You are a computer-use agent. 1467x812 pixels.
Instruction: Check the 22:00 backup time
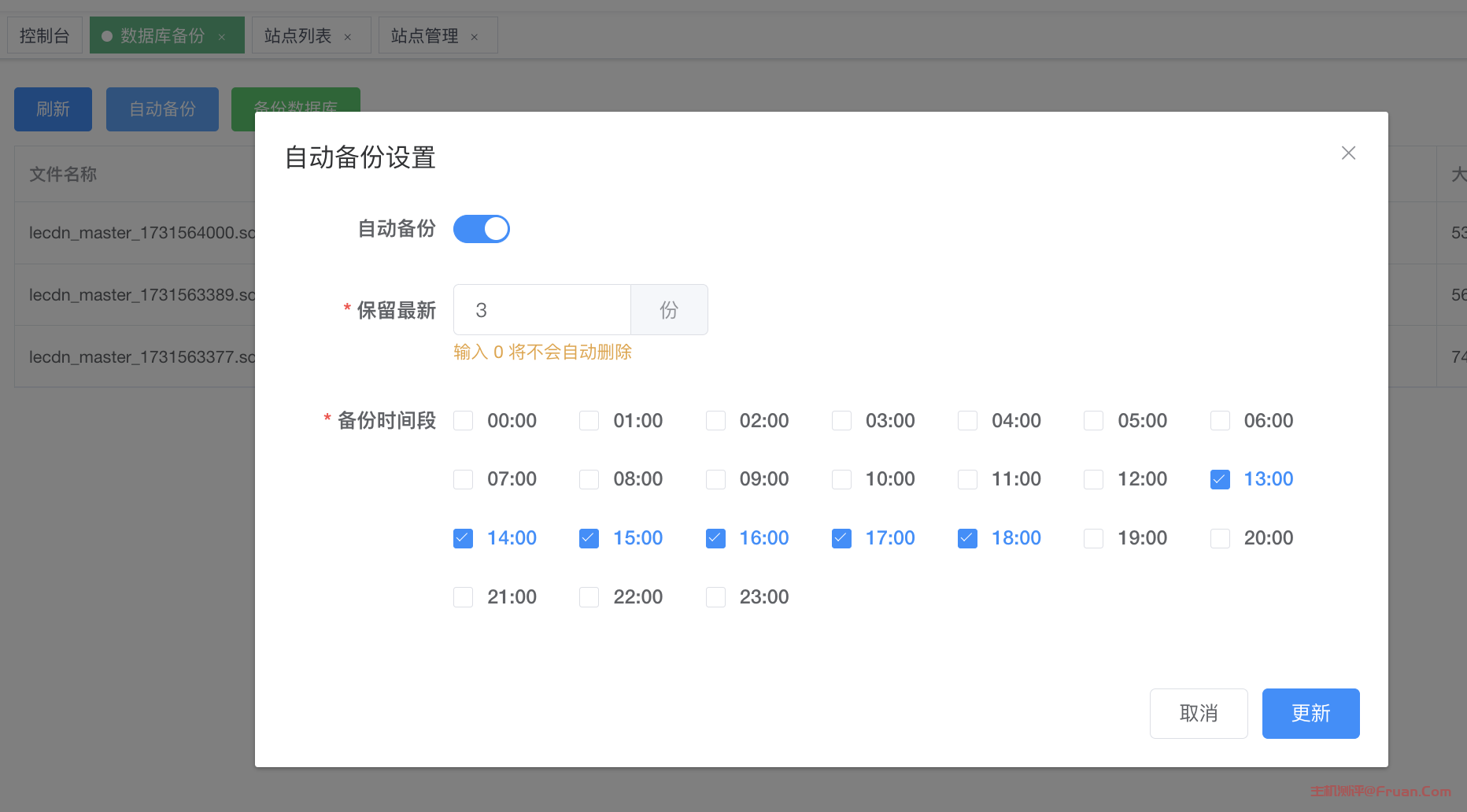589,597
